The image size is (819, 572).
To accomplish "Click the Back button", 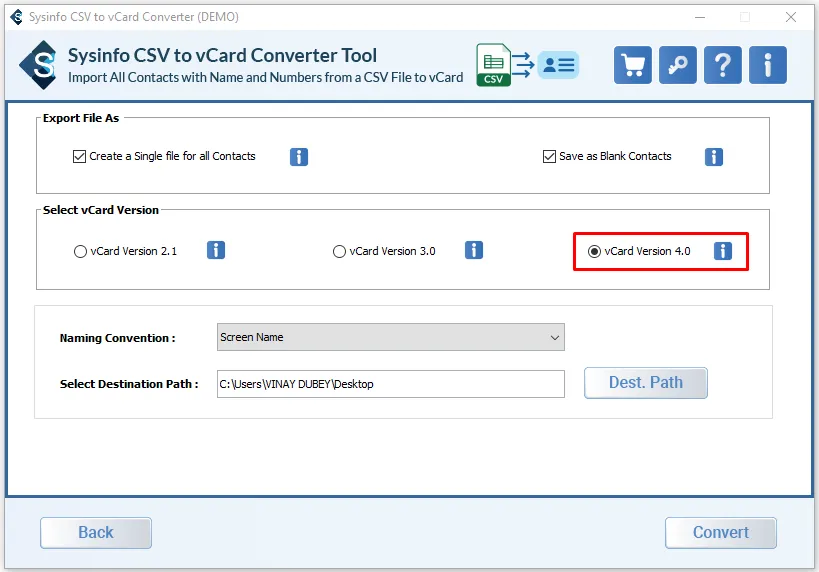I will (x=96, y=533).
